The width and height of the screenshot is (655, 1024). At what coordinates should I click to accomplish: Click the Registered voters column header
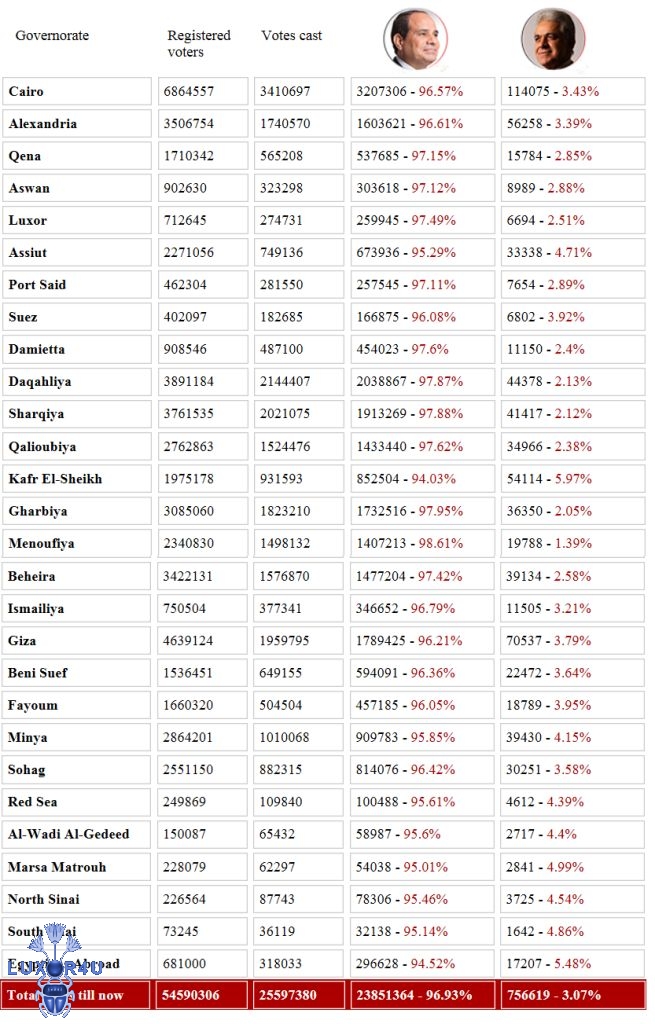pyautogui.click(x=199, y=43)
